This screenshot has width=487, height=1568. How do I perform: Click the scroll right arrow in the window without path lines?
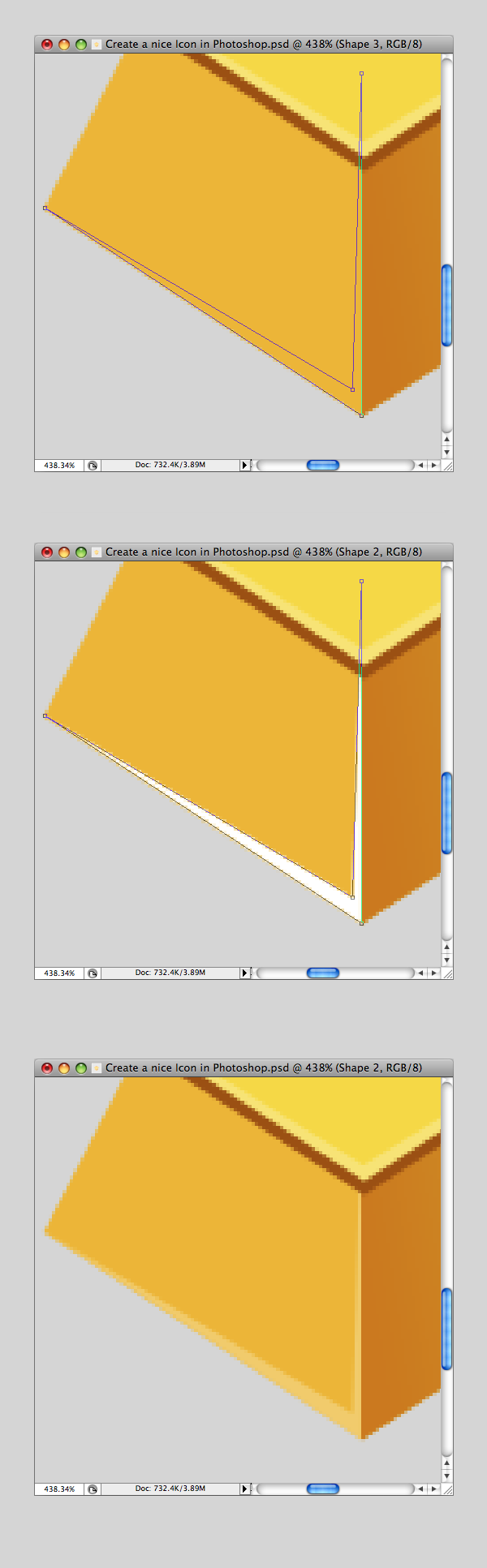click(434, 1489)
